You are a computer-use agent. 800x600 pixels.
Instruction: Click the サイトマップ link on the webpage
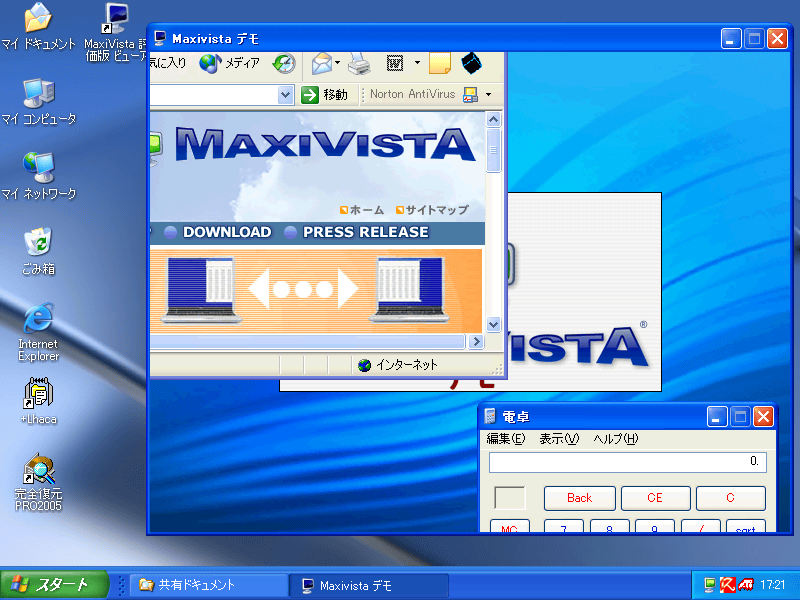tap(432, 210)
